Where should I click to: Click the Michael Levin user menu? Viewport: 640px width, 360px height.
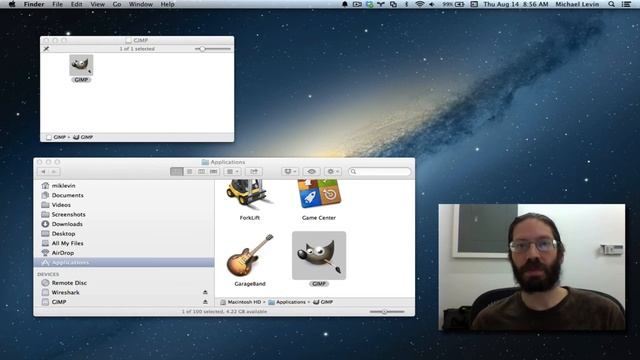point(577,4)
